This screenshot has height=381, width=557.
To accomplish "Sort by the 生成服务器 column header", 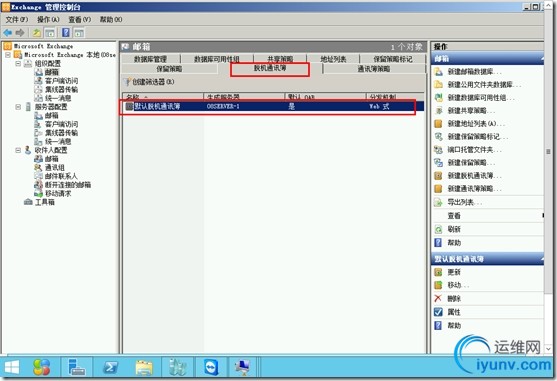I will point(244,97).
